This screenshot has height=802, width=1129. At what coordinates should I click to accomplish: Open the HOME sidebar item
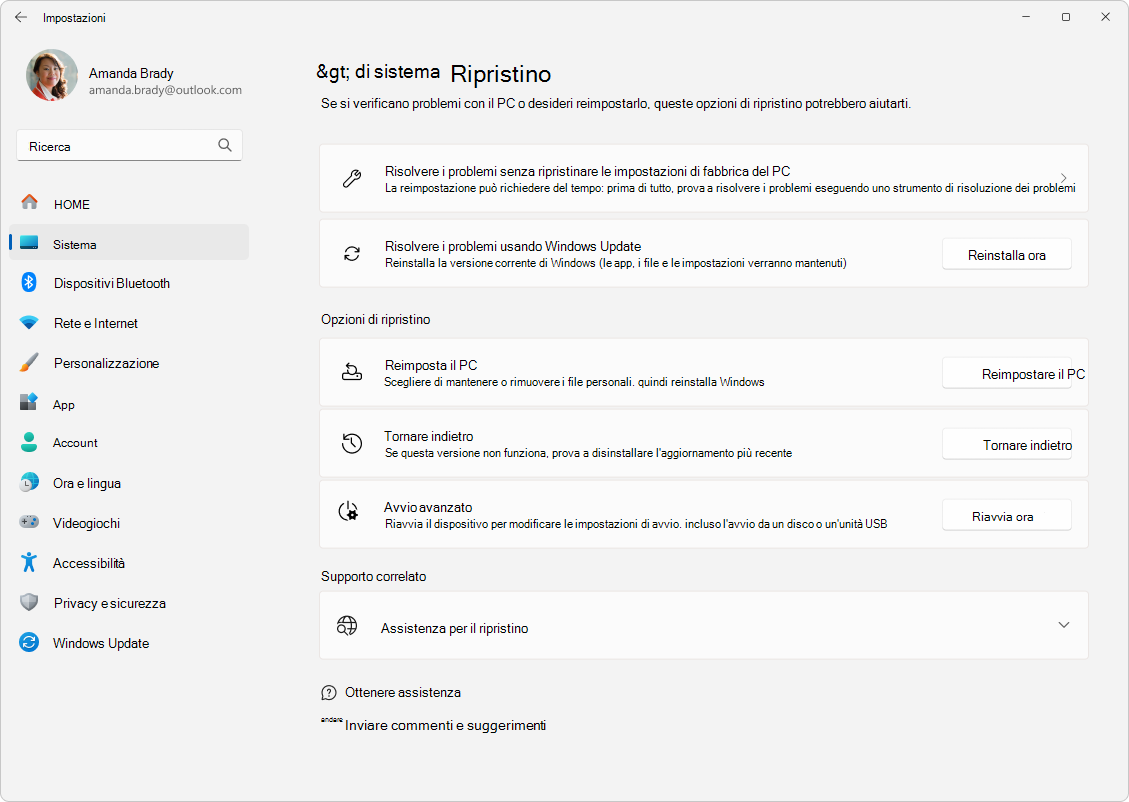pyautogui.click(x=71, y=204)
